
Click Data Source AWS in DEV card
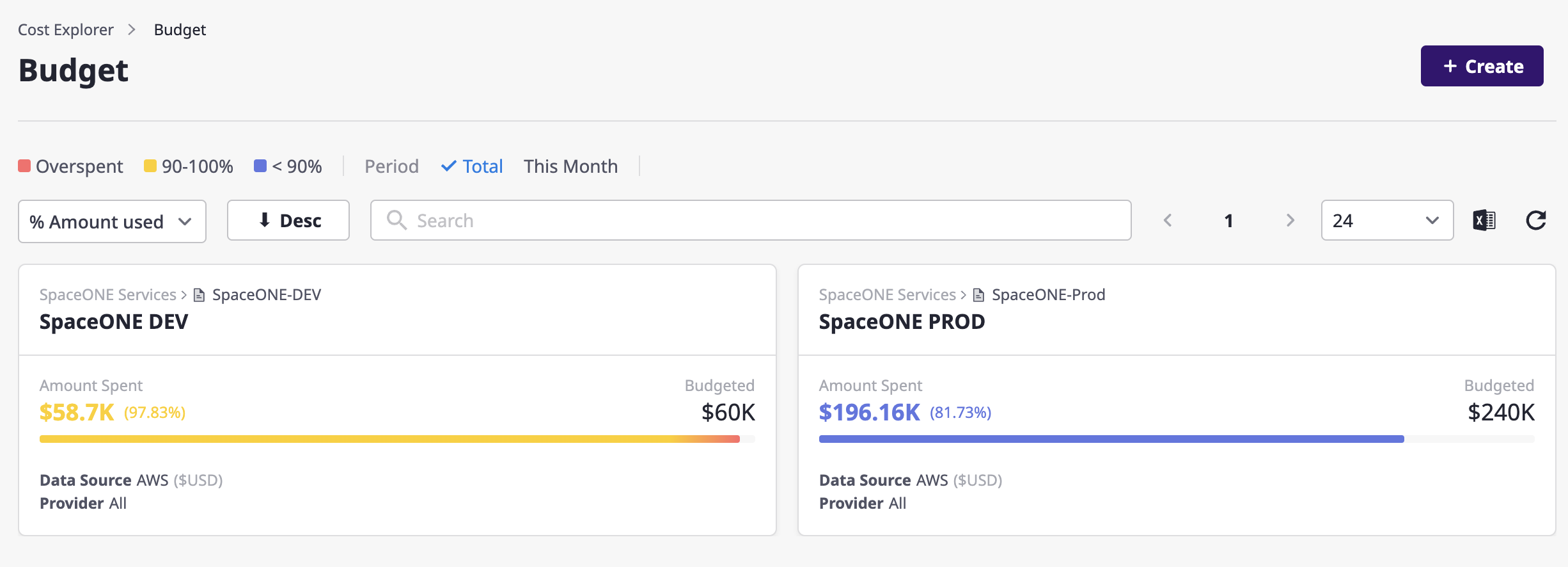(131, 481)
